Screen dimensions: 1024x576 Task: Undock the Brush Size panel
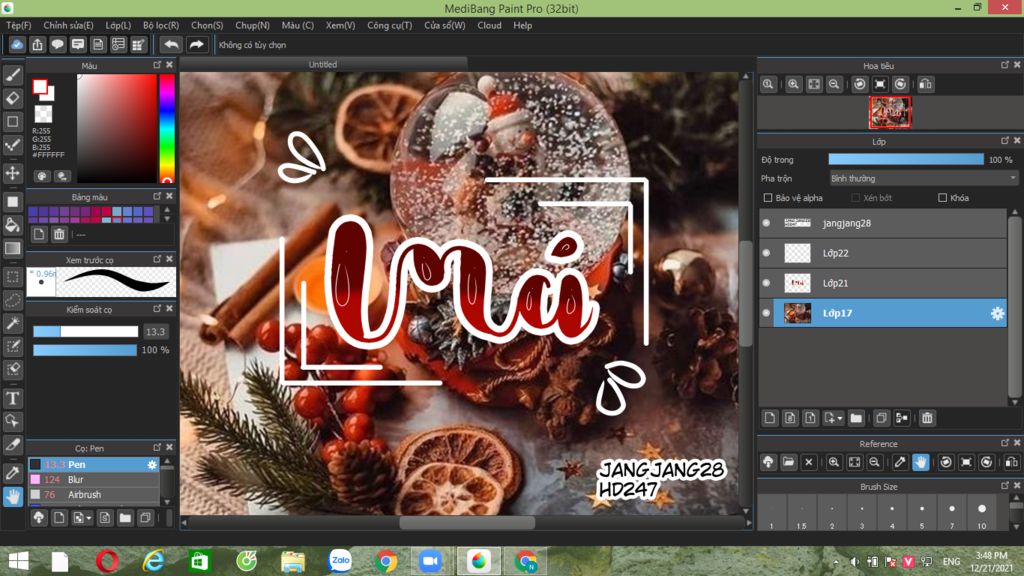(1005, 486)
